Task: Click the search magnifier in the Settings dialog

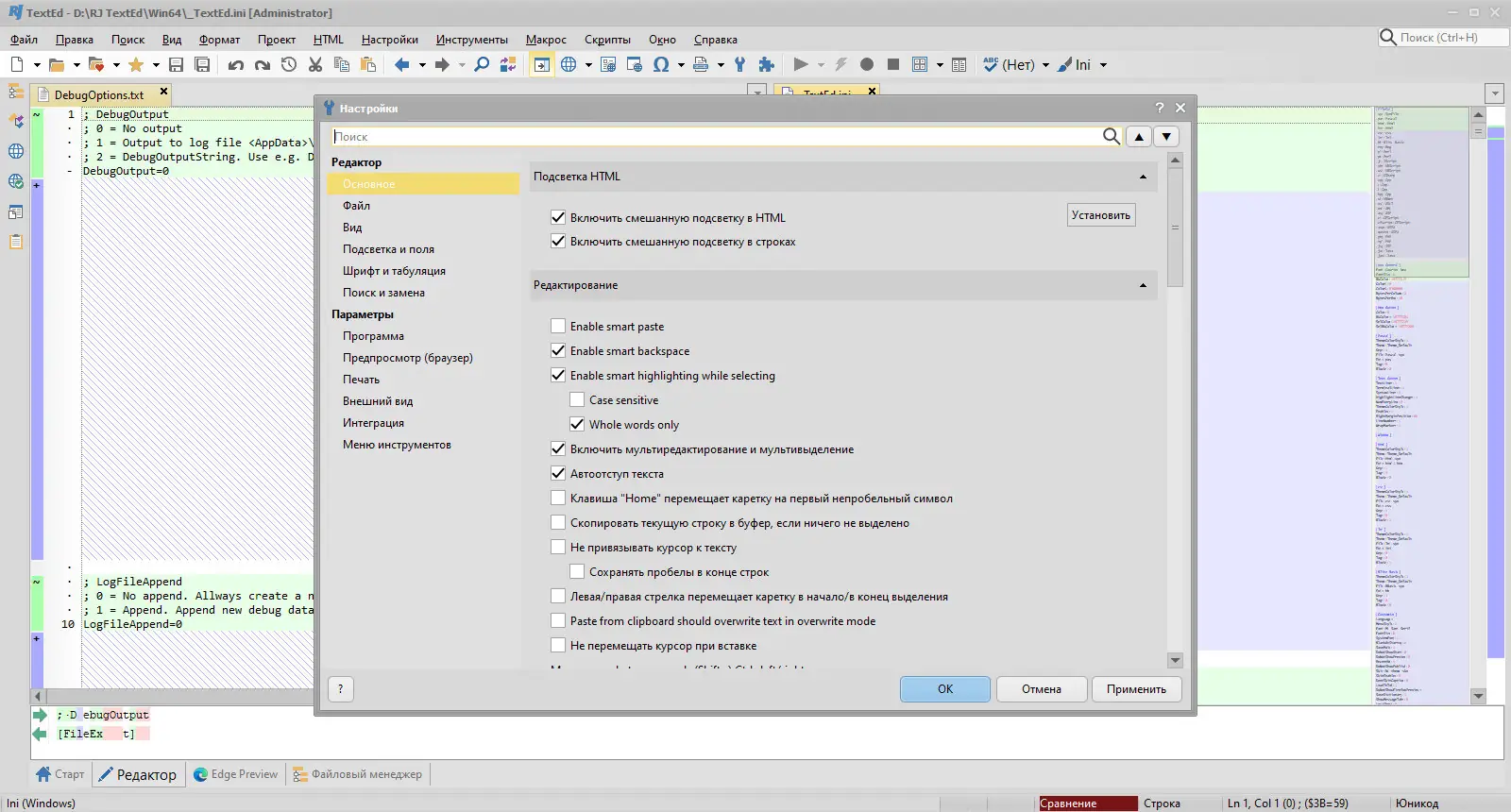Action: (x=1112, y=136)
